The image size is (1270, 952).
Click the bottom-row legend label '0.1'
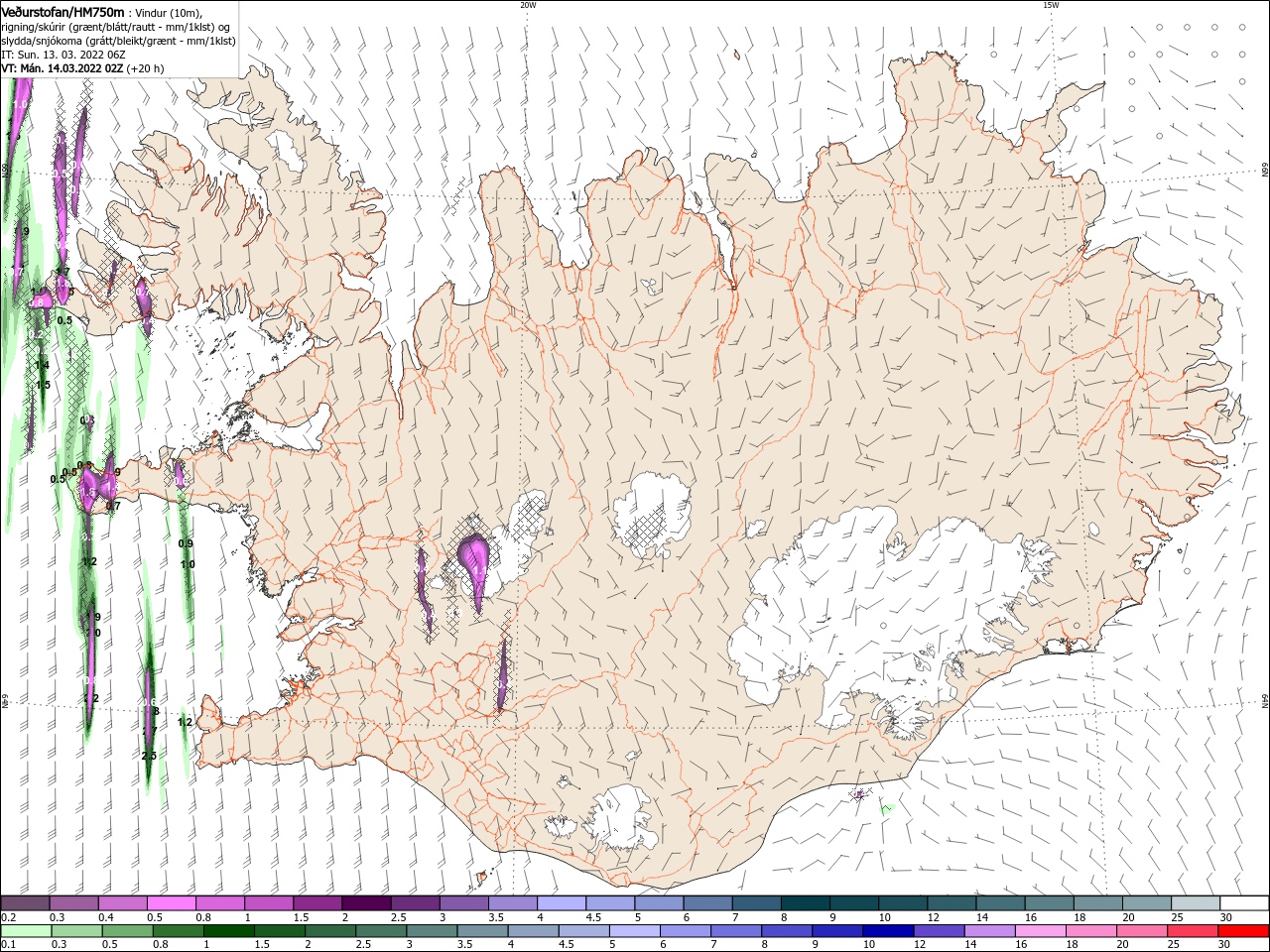coord(9,945)
